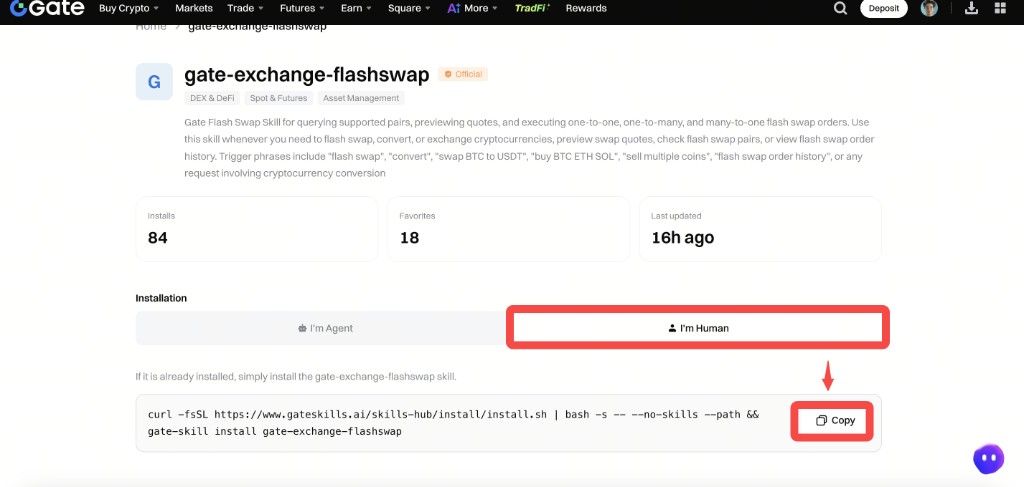Expand the Buy Crypto dropdown
The image size is (1024, 487).
pyautogui.click(x=129, y=8)
